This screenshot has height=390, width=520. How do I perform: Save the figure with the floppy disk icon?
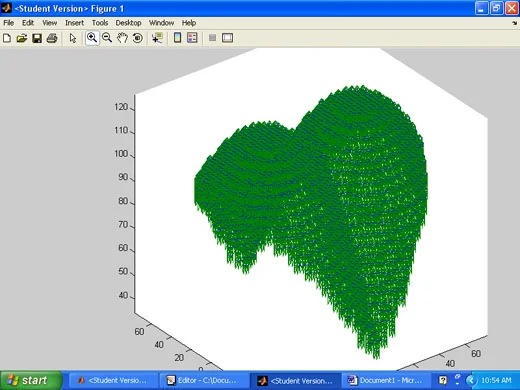37,38
